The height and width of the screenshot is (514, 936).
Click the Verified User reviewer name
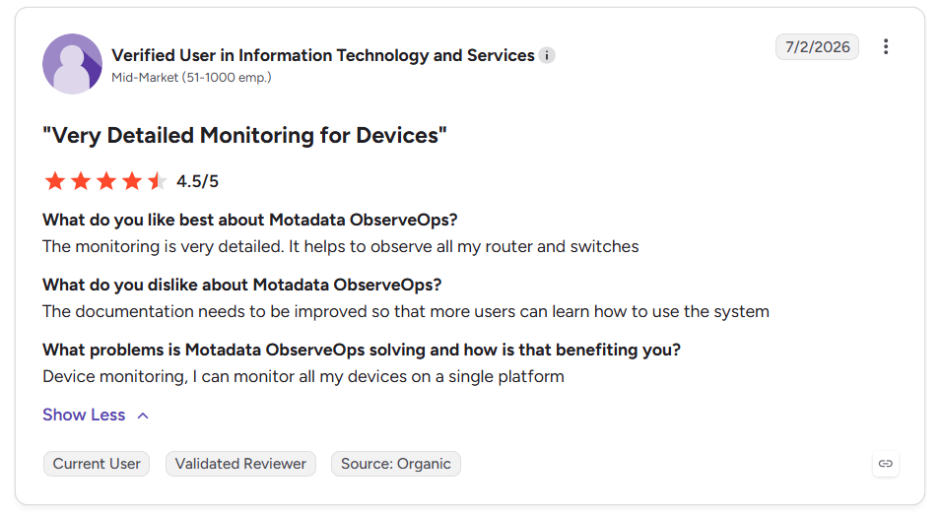(323, 56)
